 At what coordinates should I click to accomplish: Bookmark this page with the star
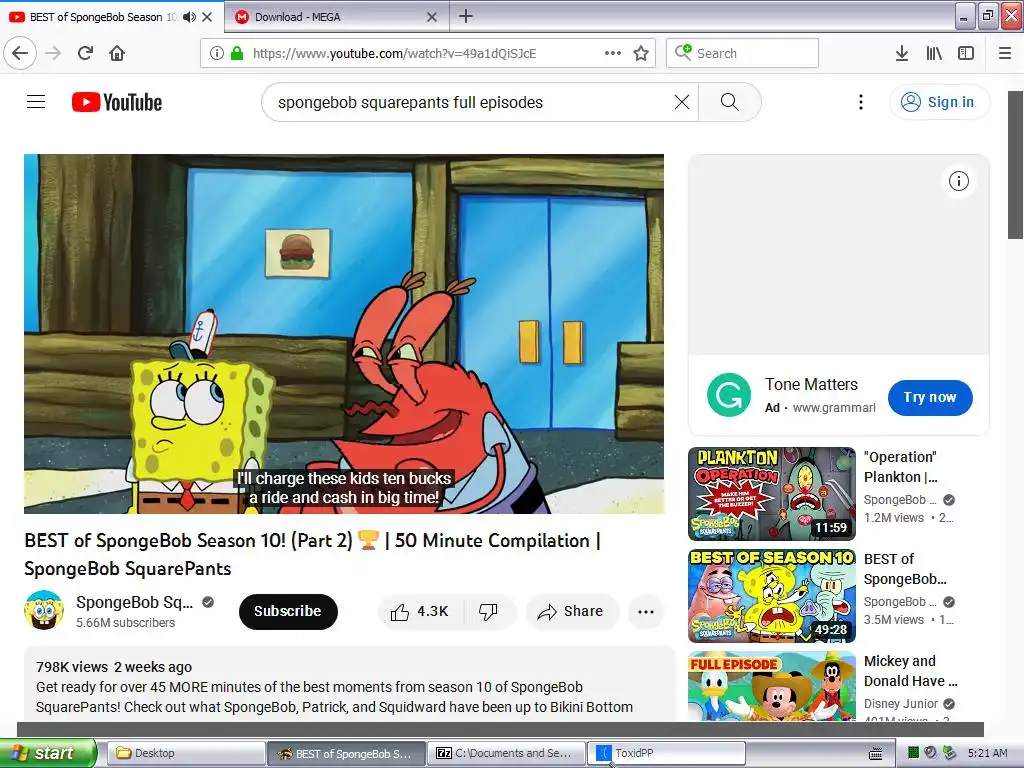click(x=641, y=53)
